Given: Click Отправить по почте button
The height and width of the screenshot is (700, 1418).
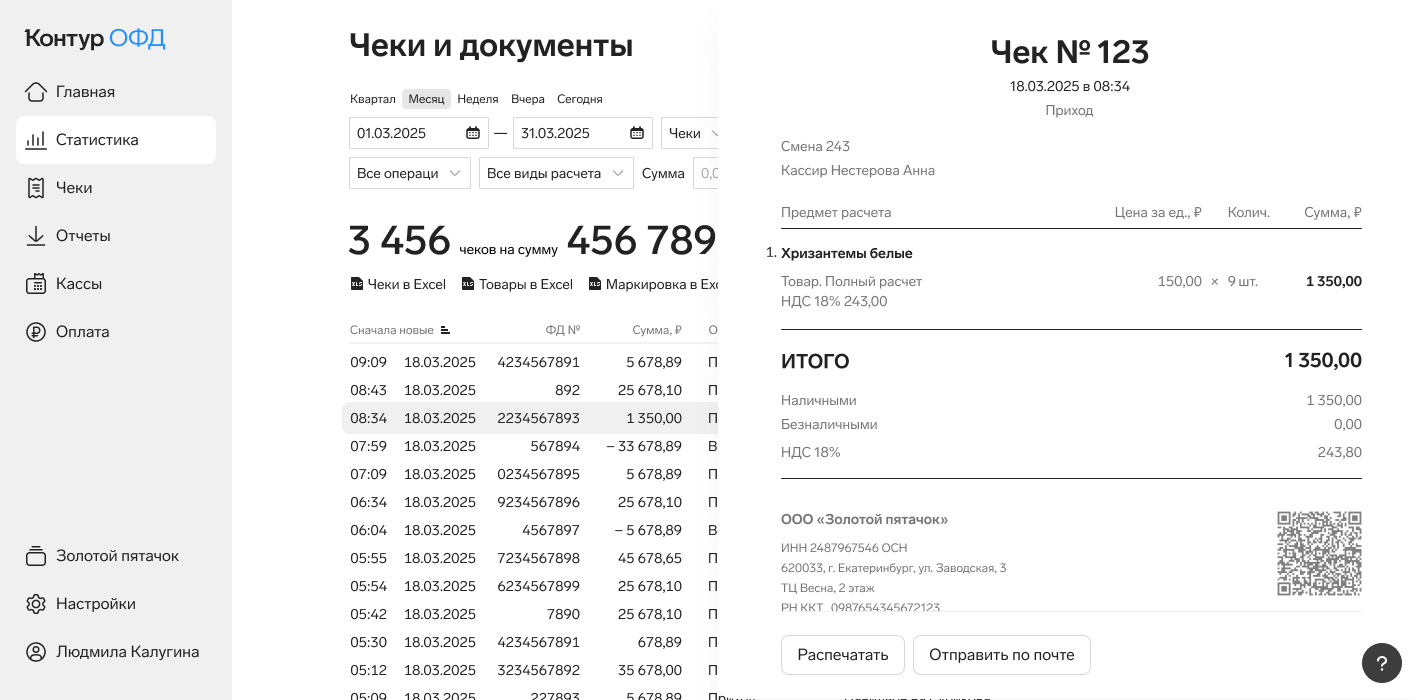Looking at the screenshot, I should point(1002,655).
